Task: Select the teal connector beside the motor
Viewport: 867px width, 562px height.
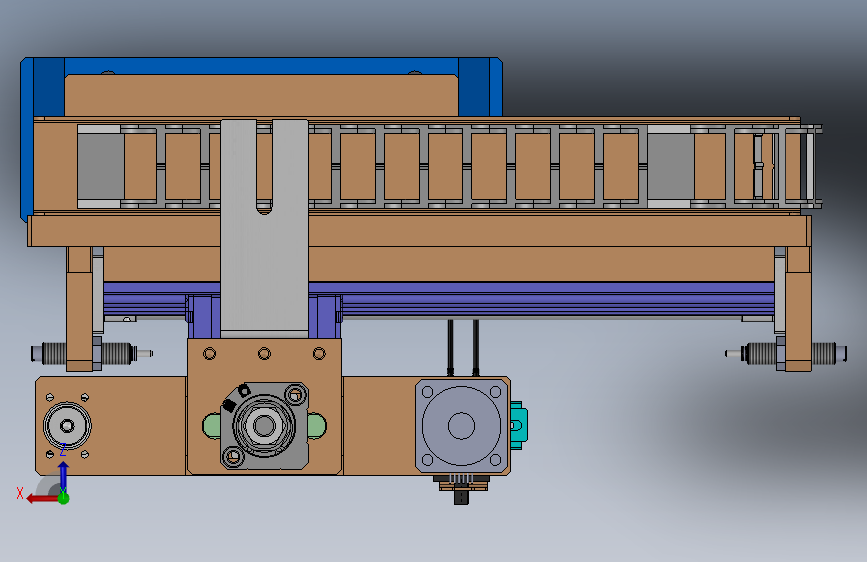Action: tap(518, 425)
